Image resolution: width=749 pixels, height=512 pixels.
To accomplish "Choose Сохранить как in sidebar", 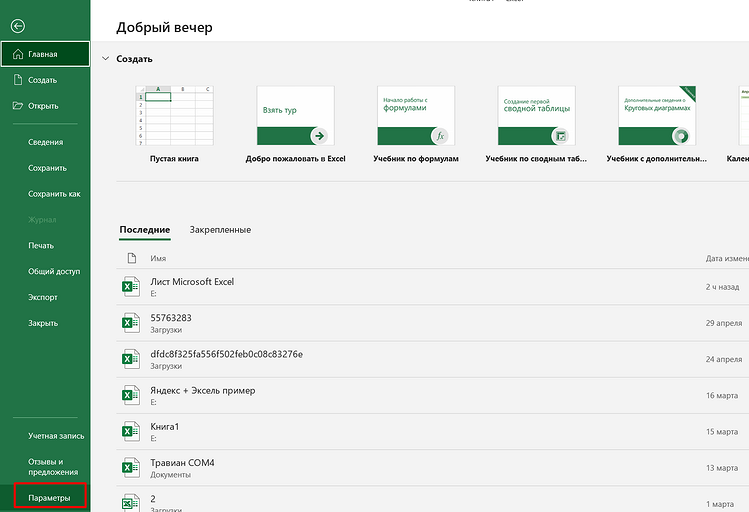I will (x=54, y=194).
